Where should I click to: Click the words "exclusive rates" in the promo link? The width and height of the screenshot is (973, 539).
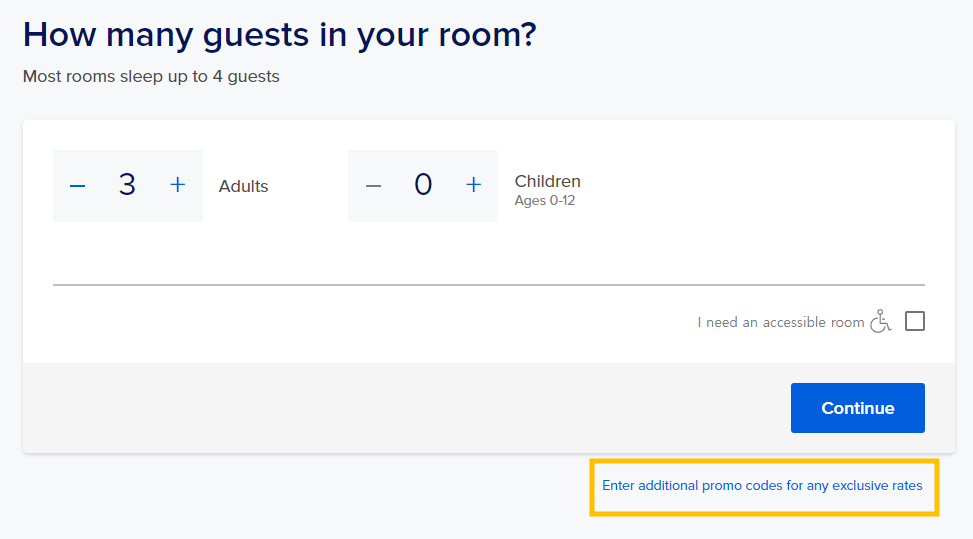coord(877,486)
